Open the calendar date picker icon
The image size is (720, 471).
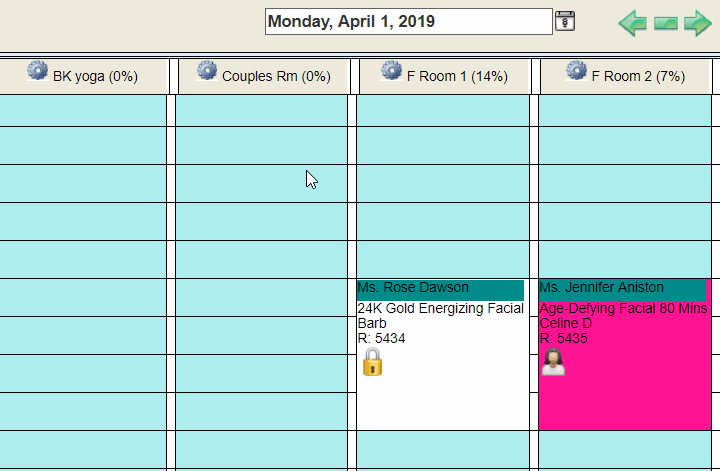(x=565, y=21)
